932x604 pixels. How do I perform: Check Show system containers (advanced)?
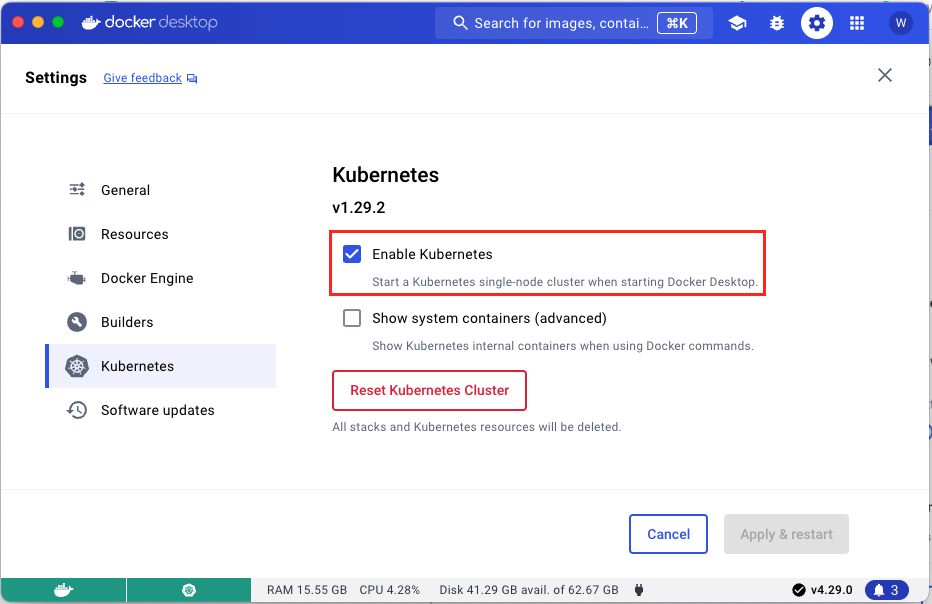coord(352,318)
